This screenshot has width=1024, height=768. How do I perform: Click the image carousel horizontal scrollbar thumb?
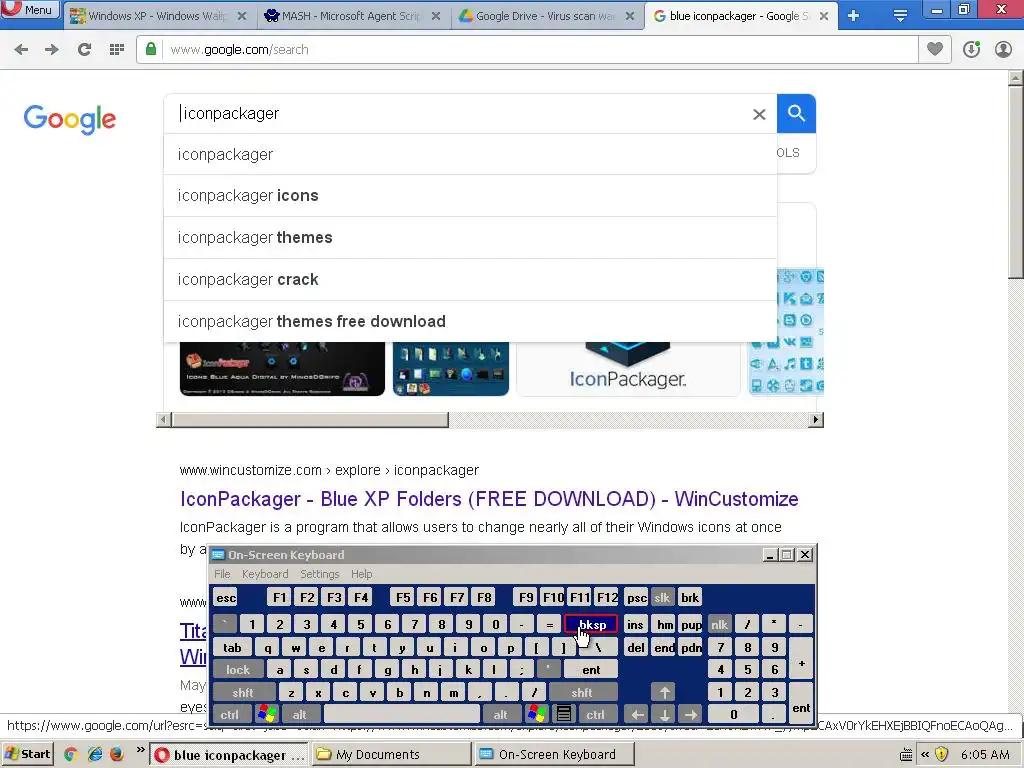[x=310, y=420]
